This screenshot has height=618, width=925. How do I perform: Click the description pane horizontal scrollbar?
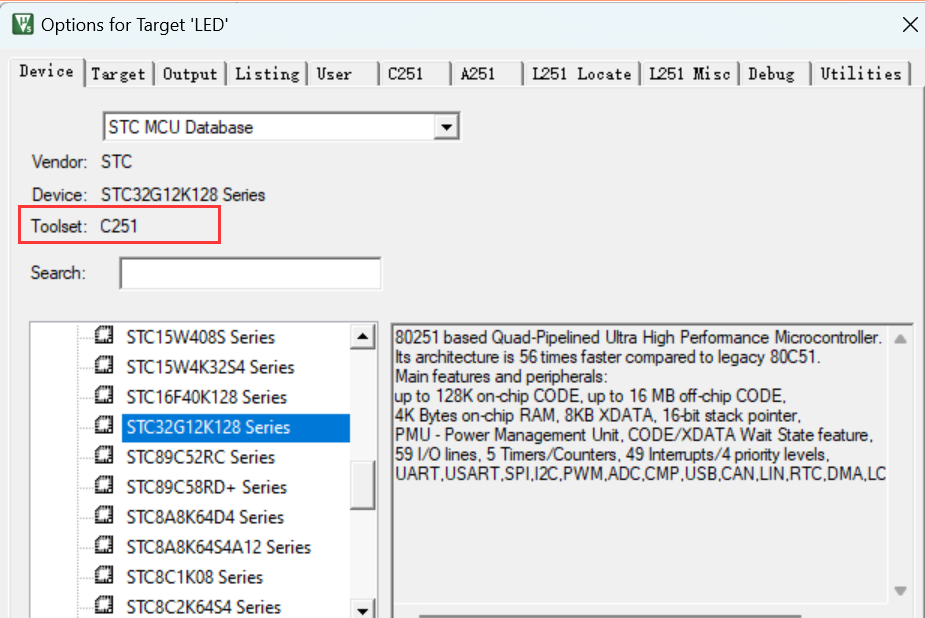(610, 616)
